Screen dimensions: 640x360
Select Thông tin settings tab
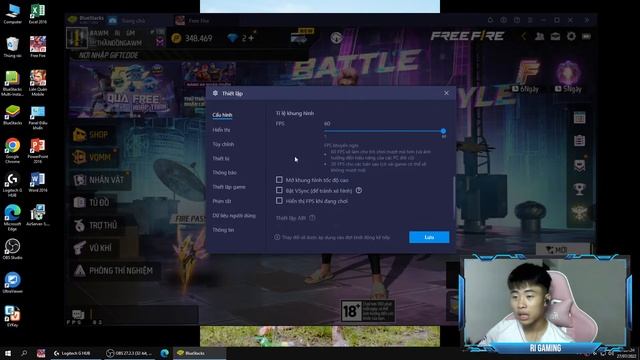click(223, 230)
